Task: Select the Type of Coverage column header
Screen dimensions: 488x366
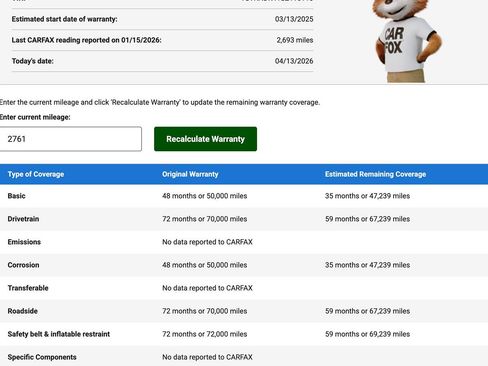Action: tap(36, 174)
